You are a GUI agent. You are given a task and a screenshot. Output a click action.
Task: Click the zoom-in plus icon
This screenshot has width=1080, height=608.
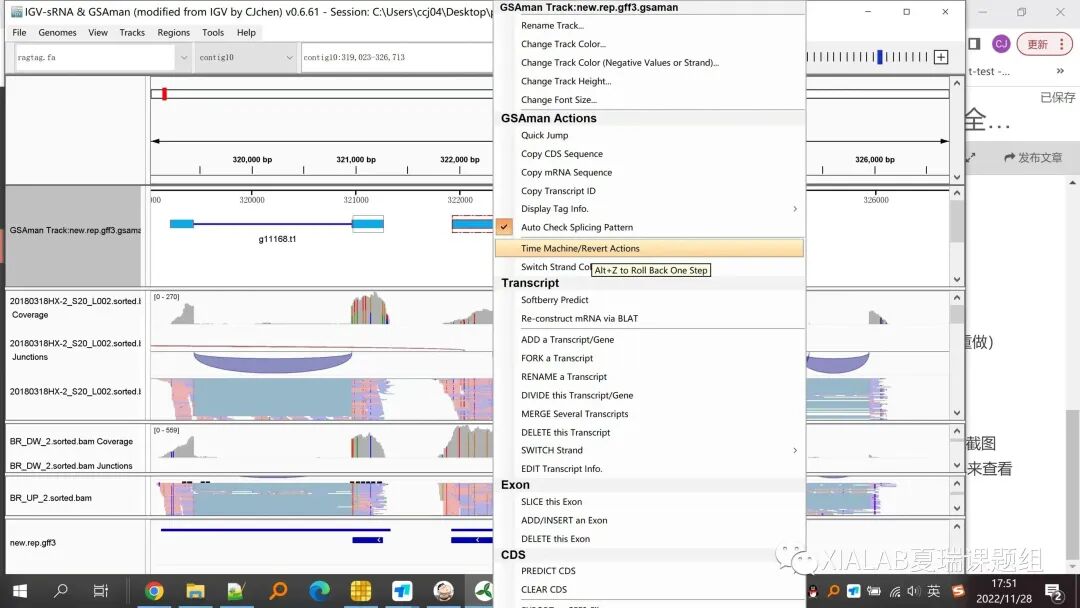pyautogui.click(x=941, y=57)
